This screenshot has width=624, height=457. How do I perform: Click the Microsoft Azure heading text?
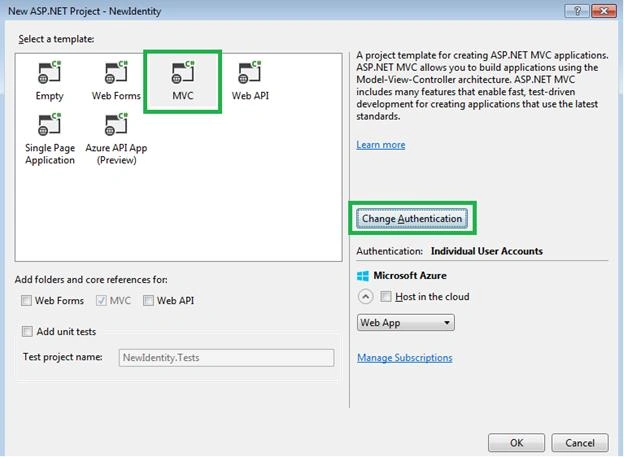pos(410,275)
